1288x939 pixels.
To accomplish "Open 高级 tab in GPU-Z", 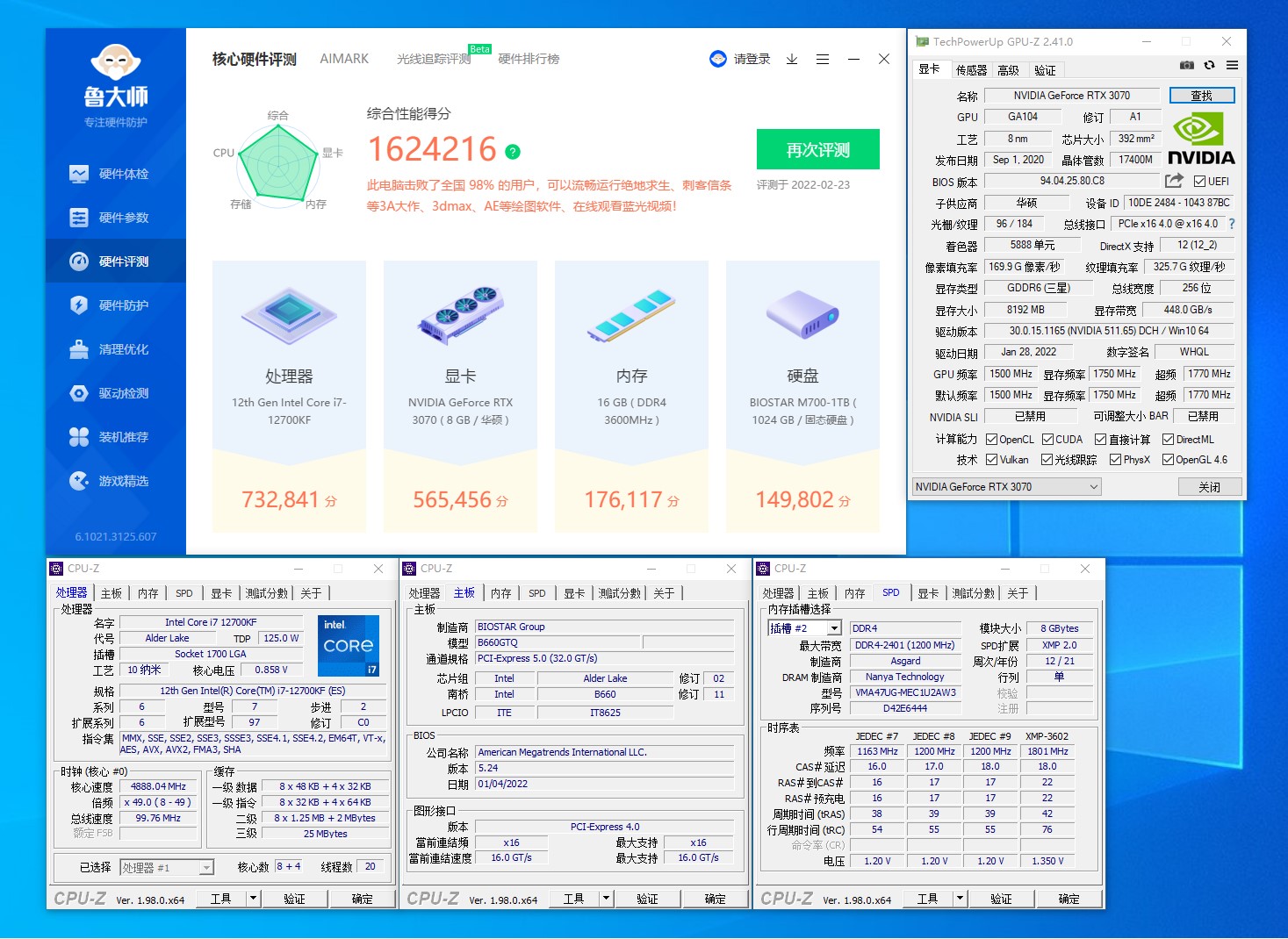I will 1009,70.
